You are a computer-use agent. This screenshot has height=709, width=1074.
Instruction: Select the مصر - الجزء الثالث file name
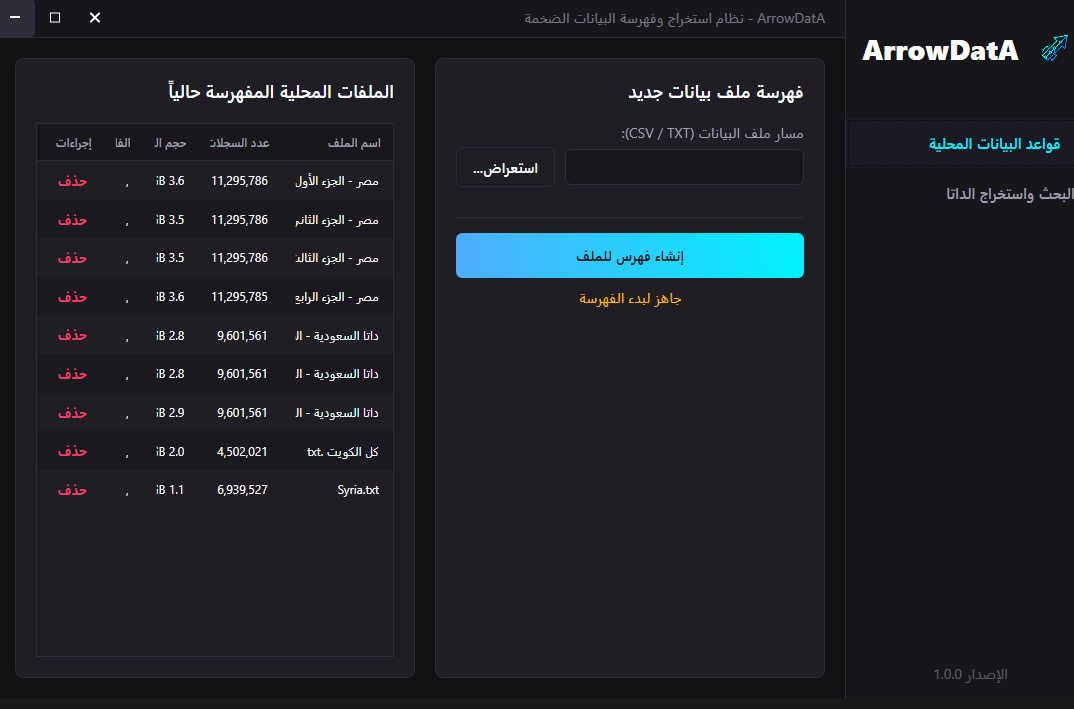pyautogui.click(x=337, y=258)
